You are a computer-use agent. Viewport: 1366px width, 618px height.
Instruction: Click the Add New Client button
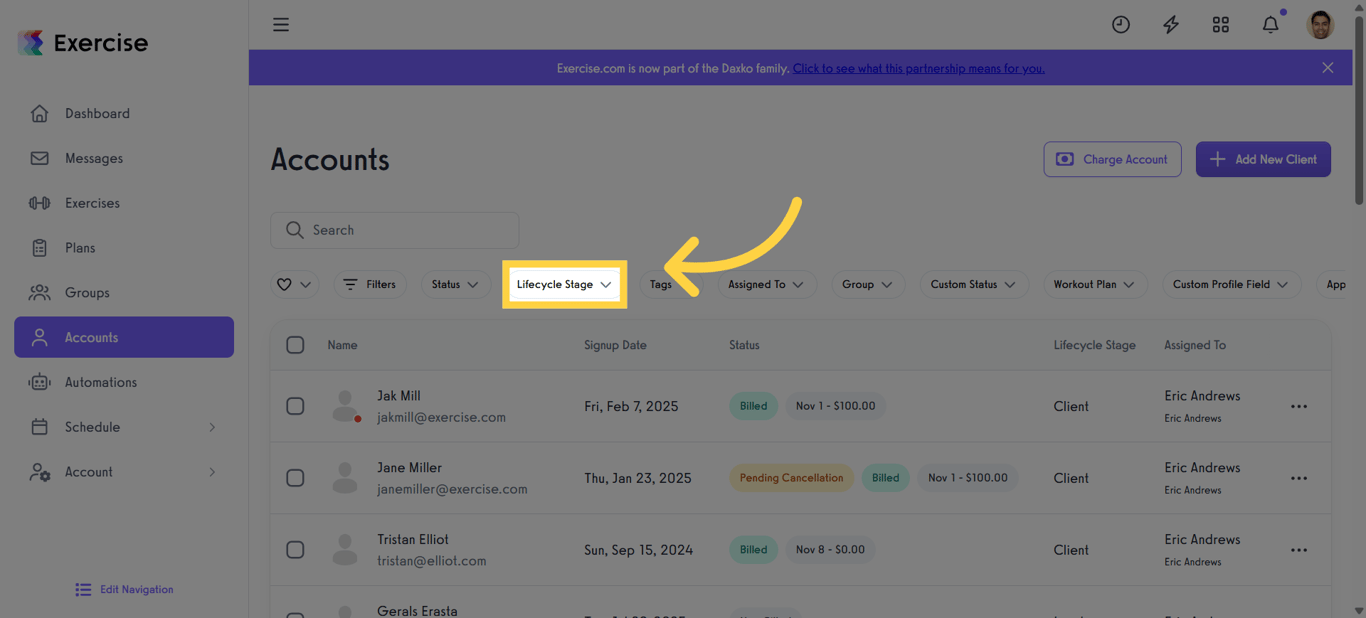coord(1263,159)
